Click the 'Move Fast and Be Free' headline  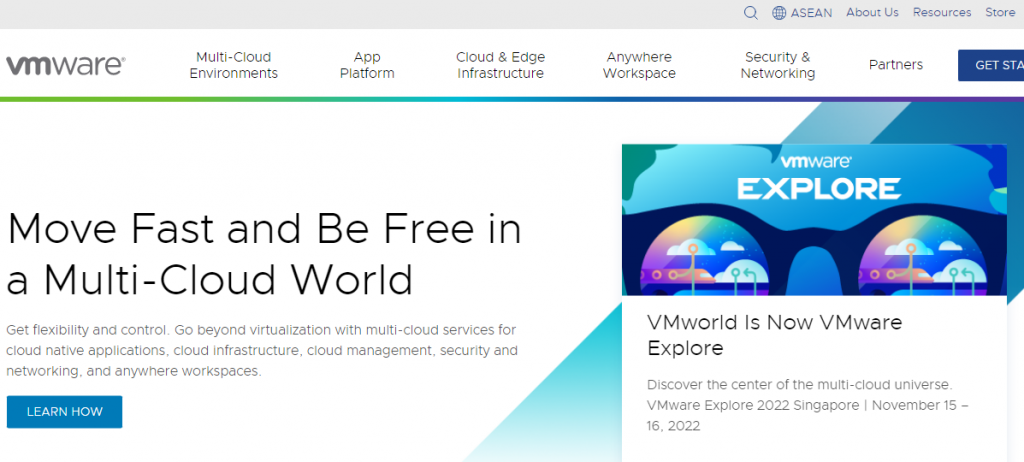[x=264, y=254]
